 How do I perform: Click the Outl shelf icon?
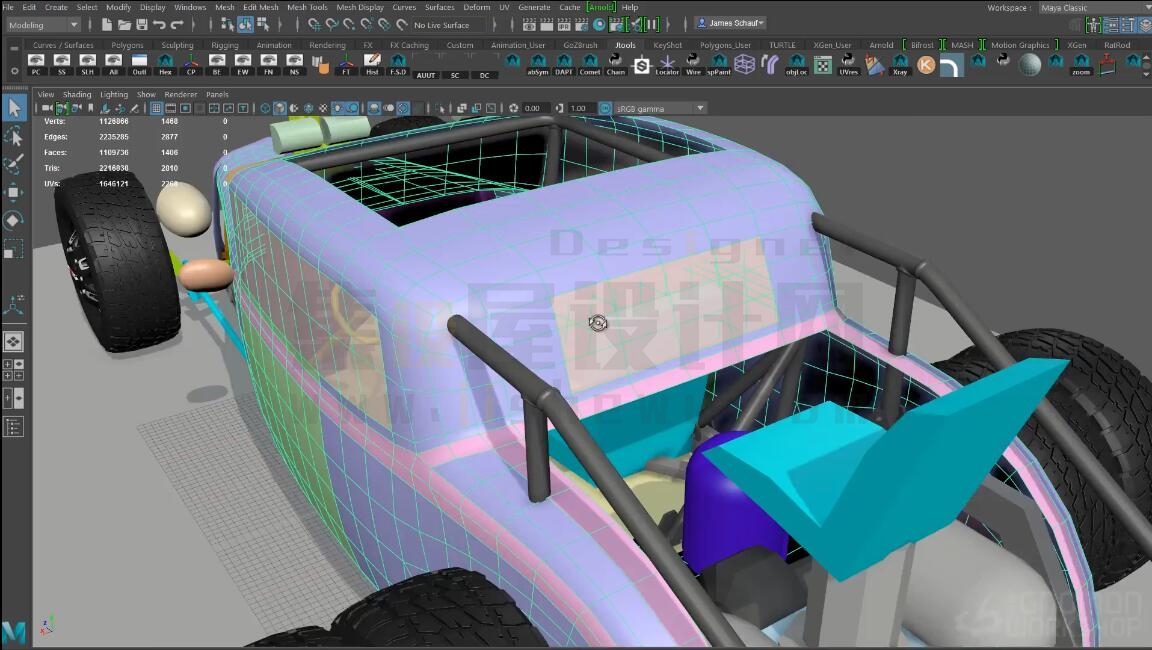click(139, 64)
